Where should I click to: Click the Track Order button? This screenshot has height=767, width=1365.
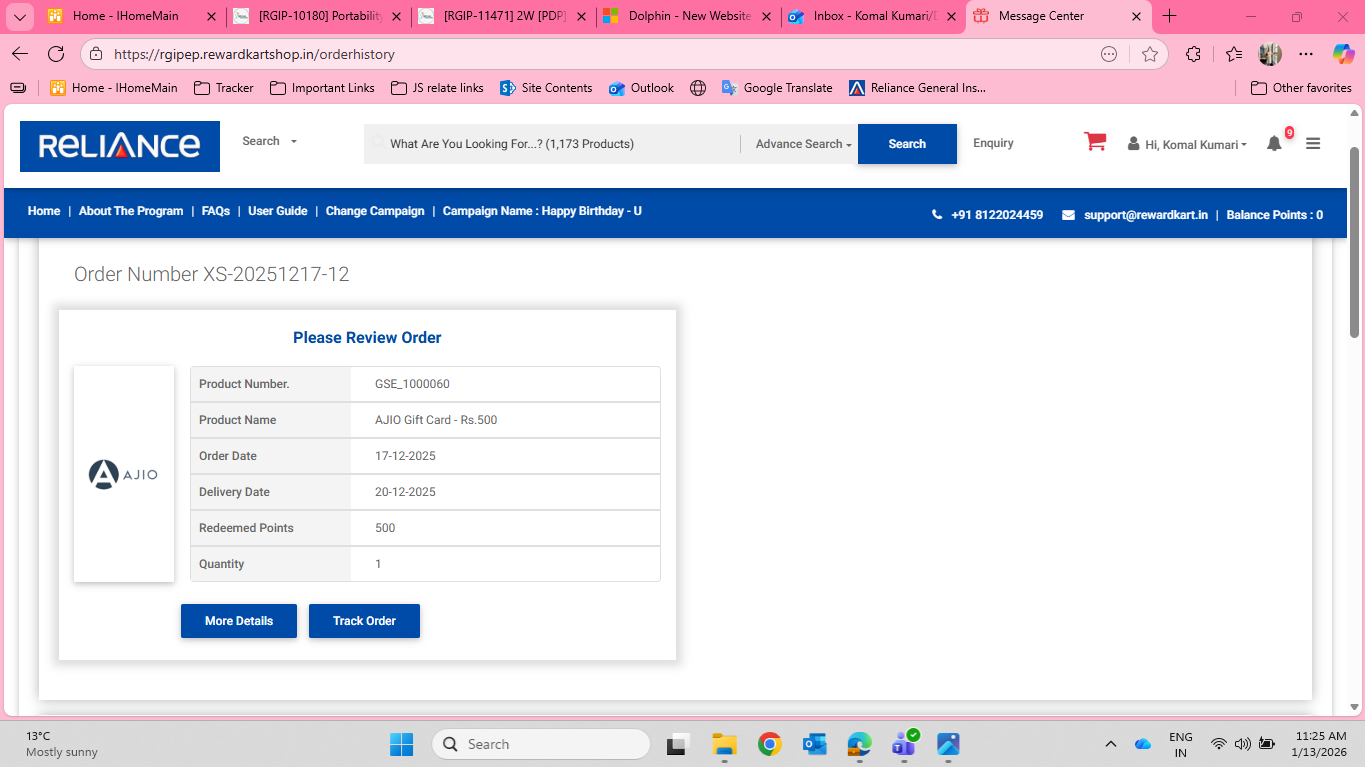(364, 621)
